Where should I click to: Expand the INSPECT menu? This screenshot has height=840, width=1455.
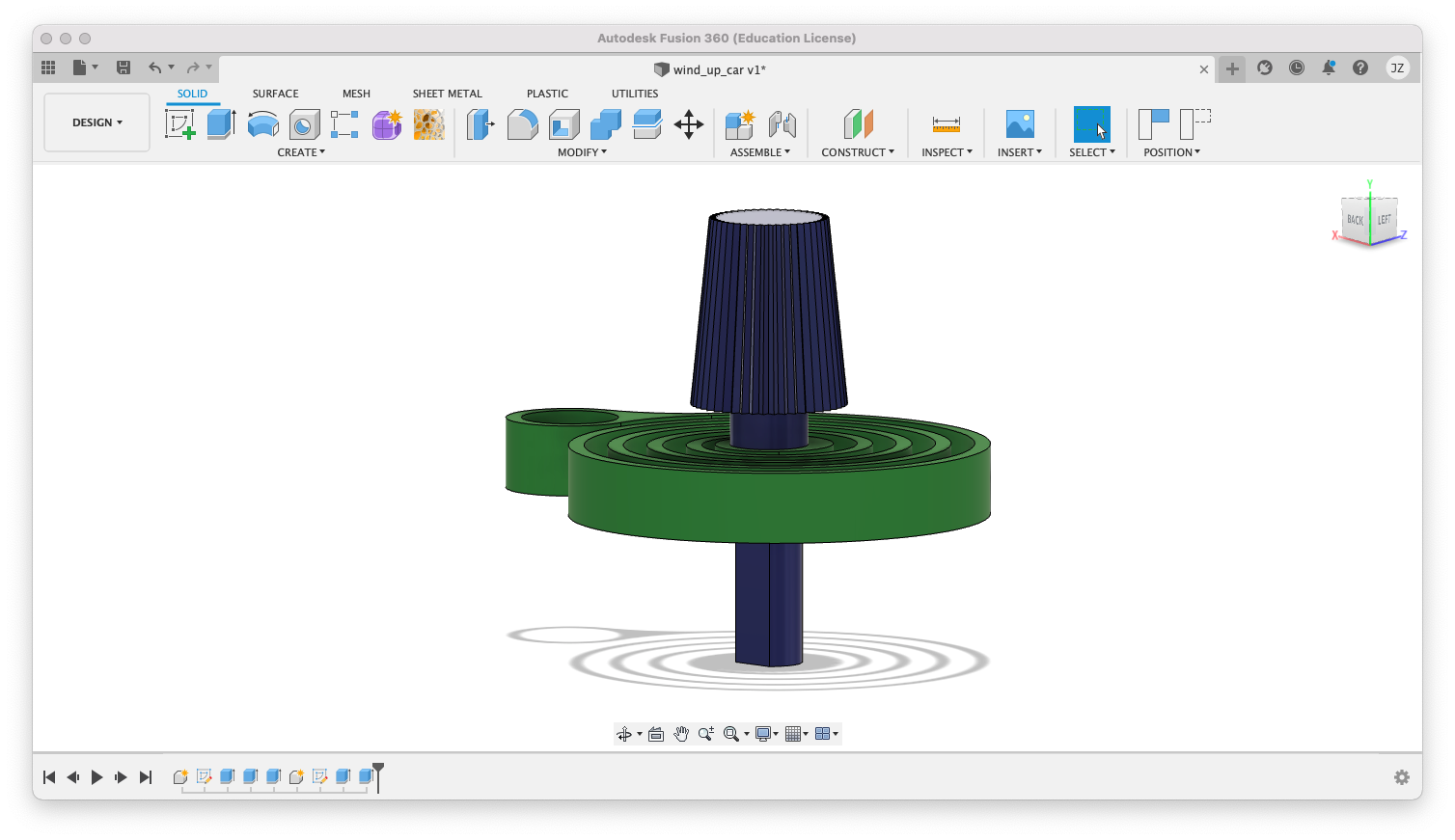pos(947,152)
